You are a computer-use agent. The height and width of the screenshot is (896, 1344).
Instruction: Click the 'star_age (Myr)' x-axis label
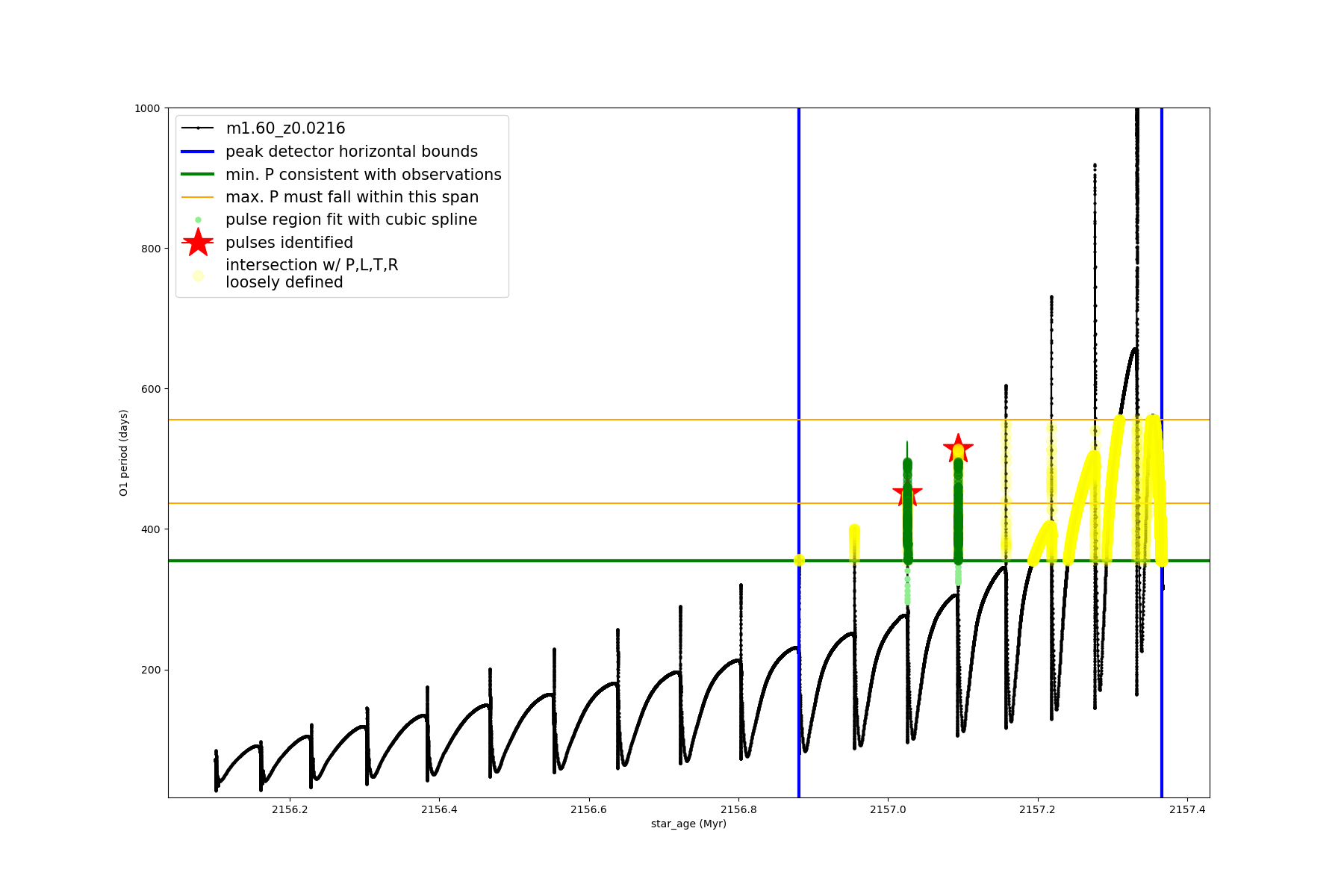(688, 824)
